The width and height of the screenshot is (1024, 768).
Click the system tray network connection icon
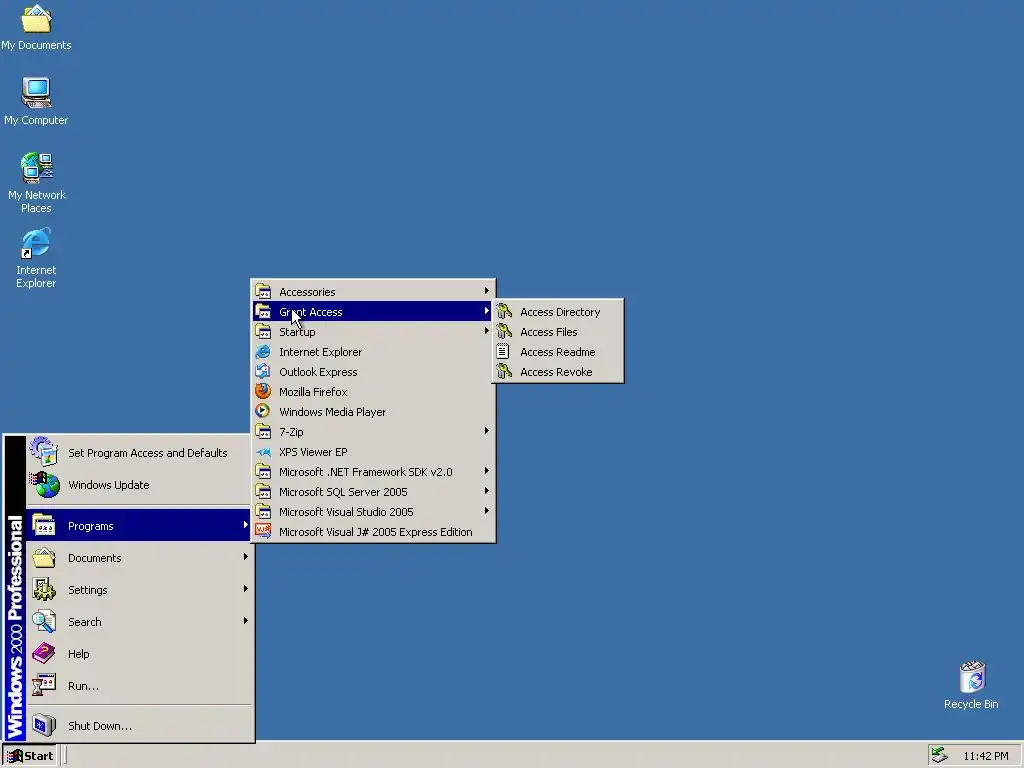(939, 755)
